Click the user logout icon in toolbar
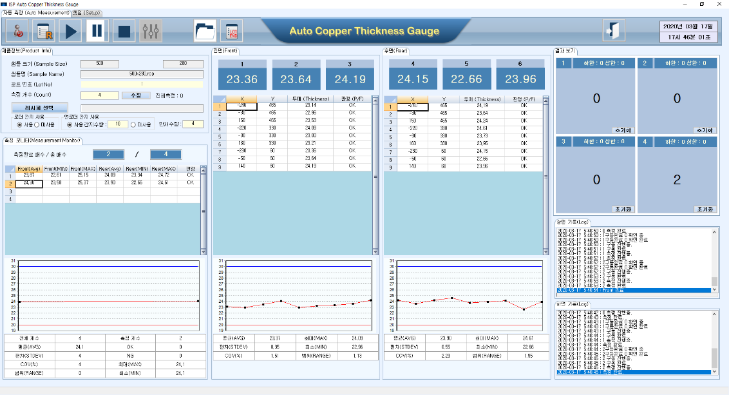 [18, 31]
